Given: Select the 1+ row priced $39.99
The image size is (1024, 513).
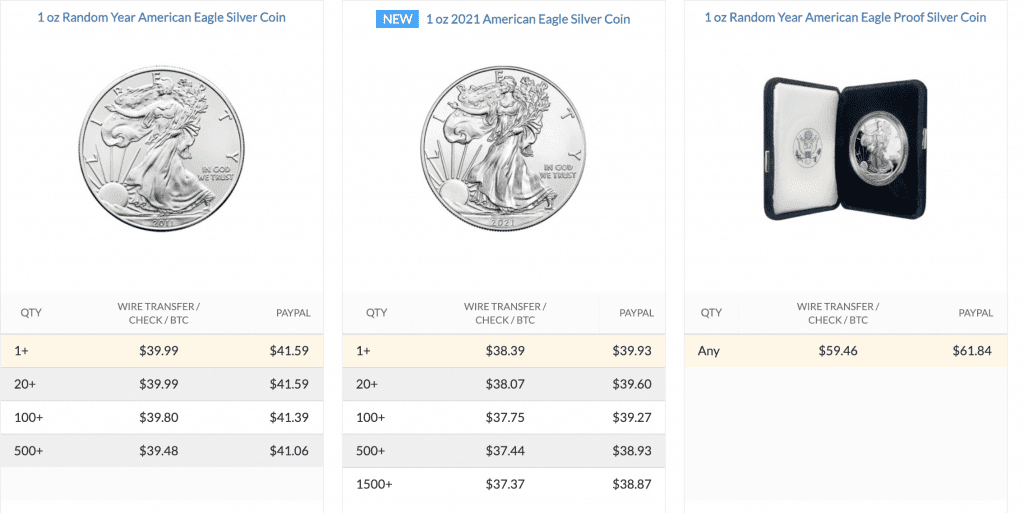Looking at the screenshot, I should [162, 350].
